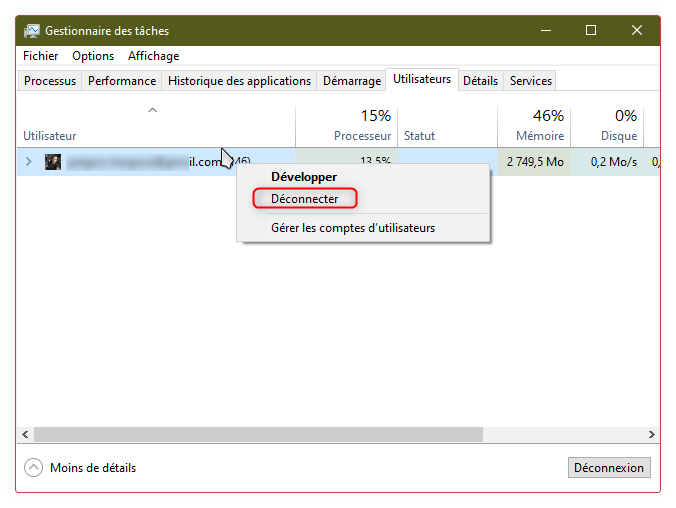Open the Historique des applications tab
This screenshot has width=676, height=508.
(239, 81)
